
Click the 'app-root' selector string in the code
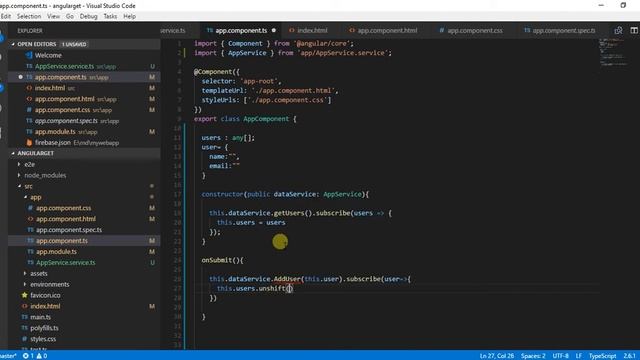258,81
